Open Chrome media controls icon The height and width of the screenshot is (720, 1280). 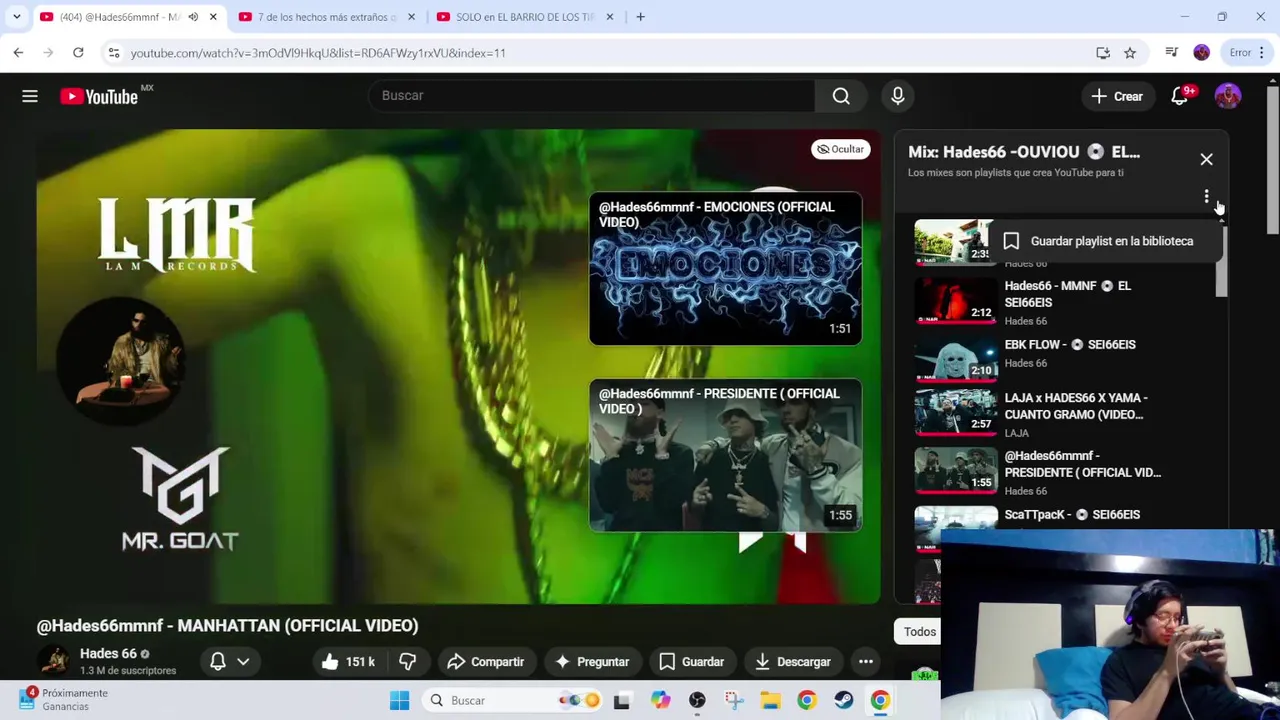click(1172, 53)
